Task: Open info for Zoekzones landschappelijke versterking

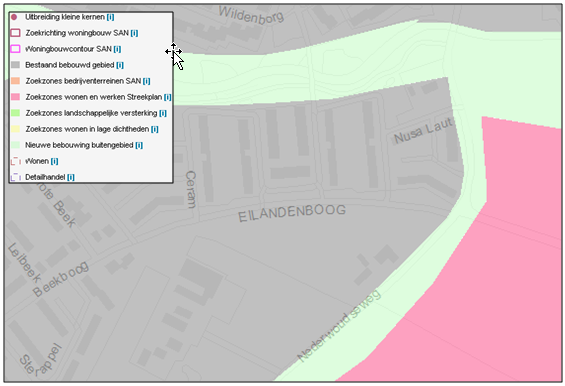Action: [x=163, y=113]
